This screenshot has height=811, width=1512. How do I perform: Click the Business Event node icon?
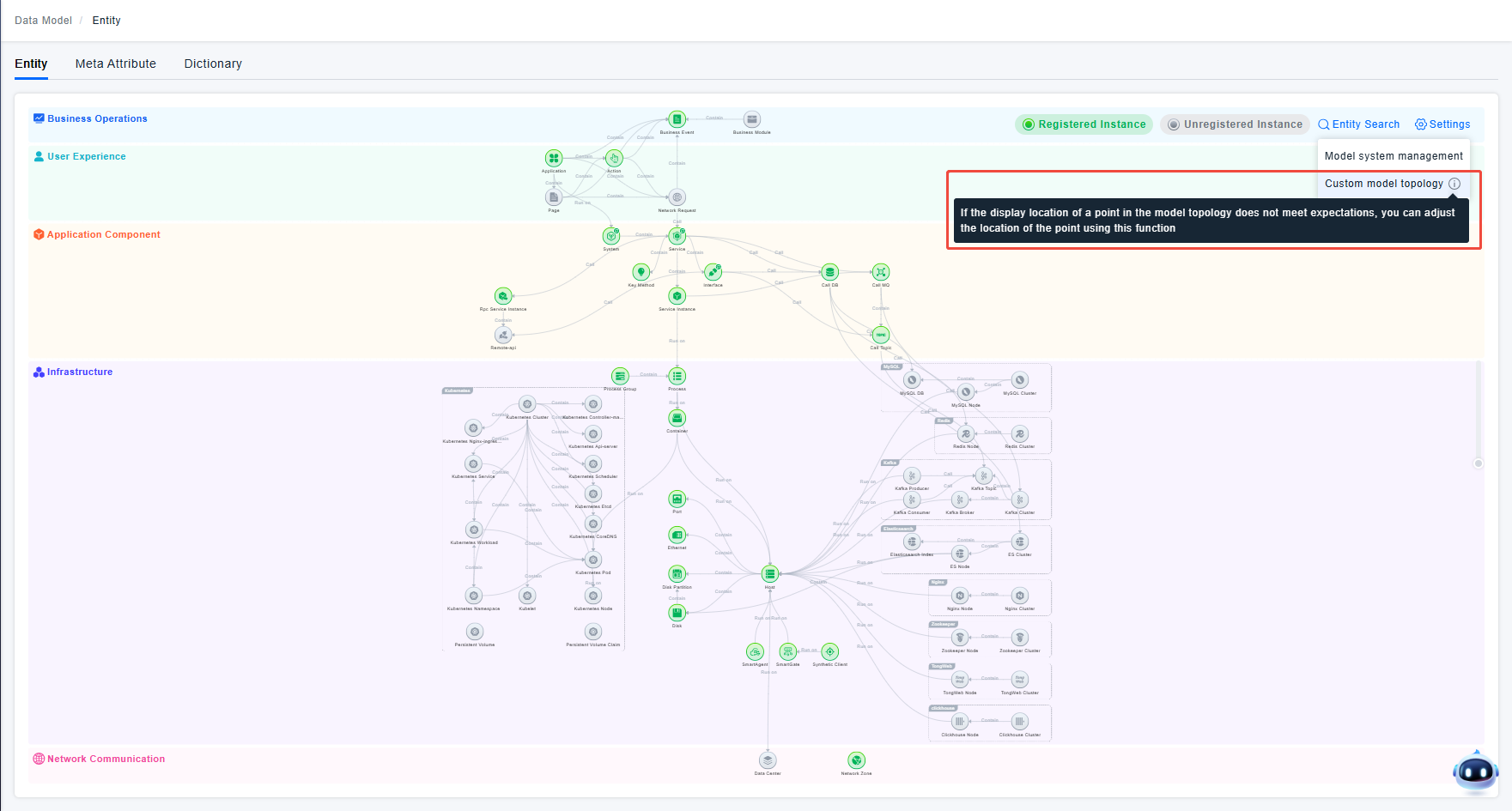(677, 119)
